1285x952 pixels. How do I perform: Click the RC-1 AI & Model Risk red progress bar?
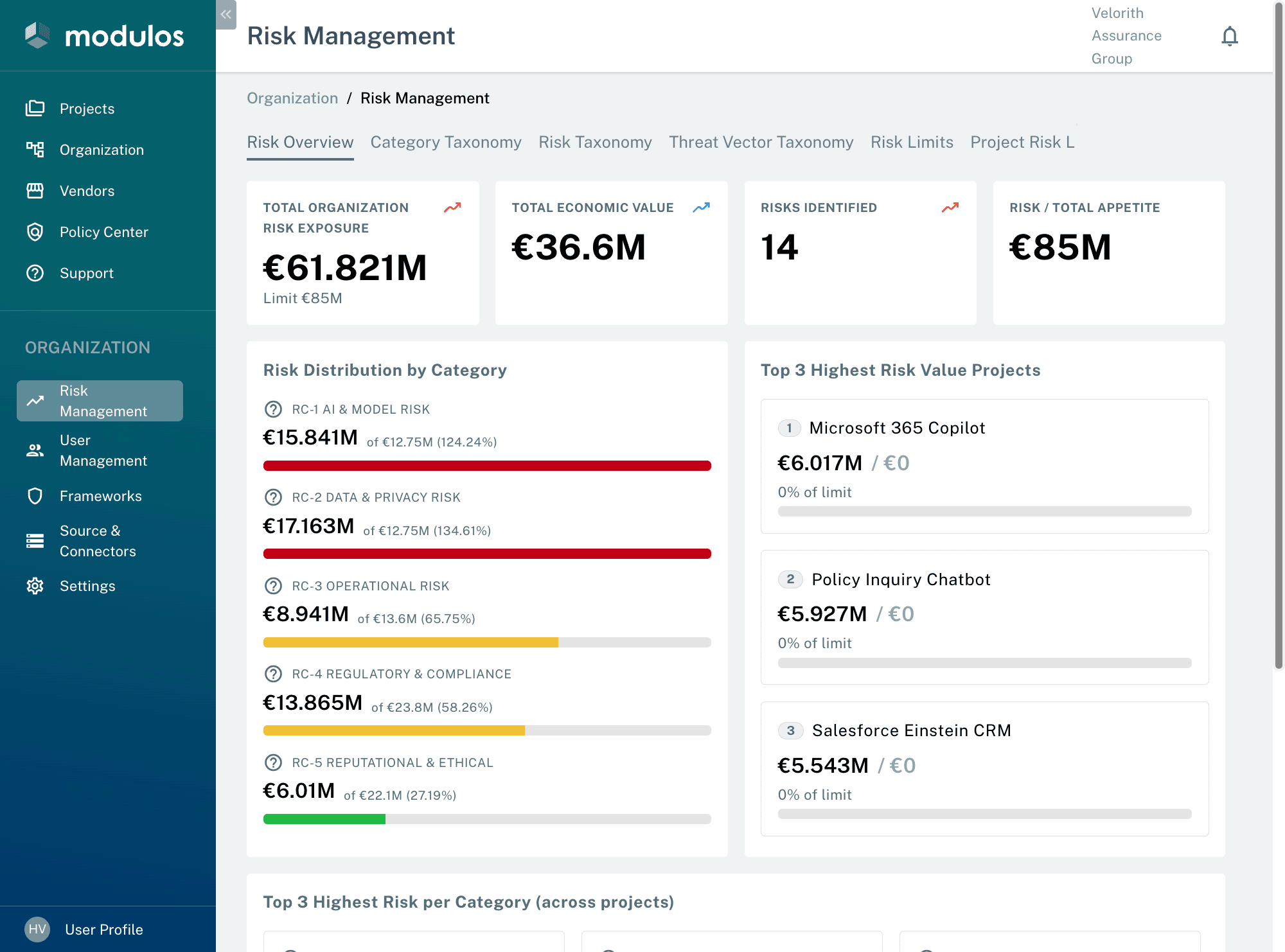[x=487, y=466]
